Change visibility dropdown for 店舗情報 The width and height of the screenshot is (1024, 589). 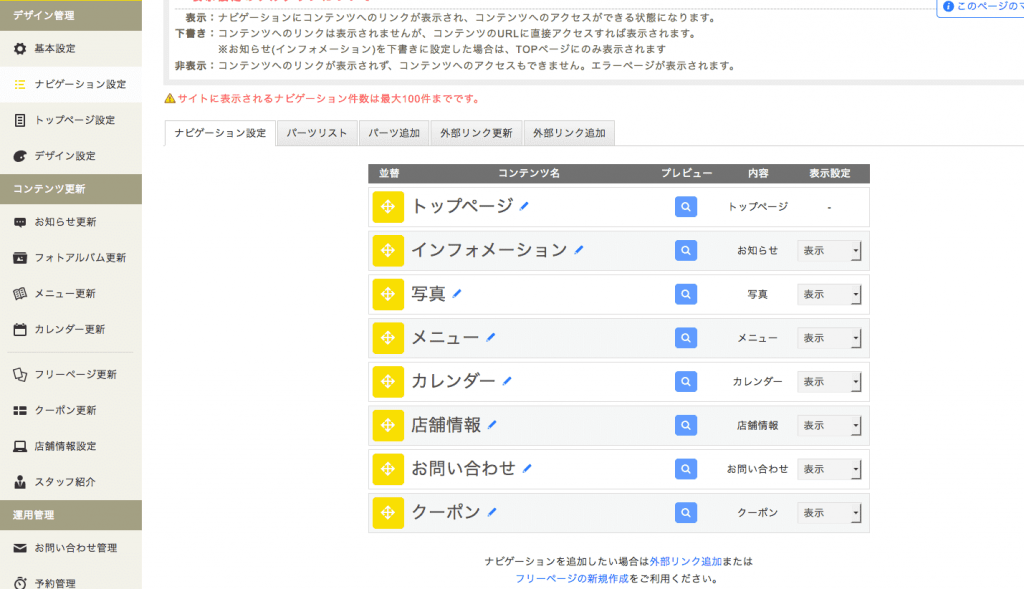(829, 426)
